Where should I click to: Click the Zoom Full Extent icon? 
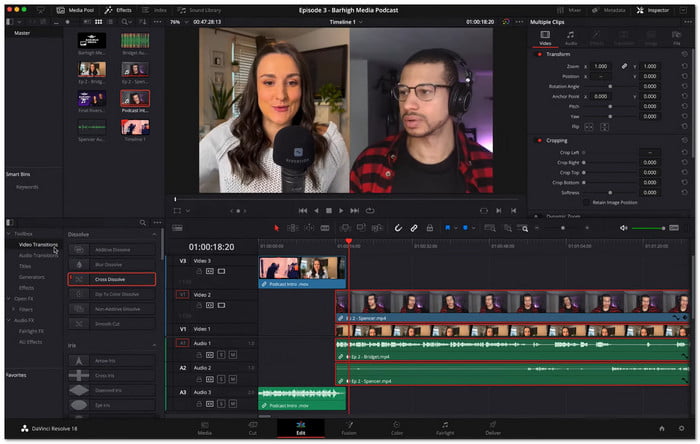click(x=490, y=228)
